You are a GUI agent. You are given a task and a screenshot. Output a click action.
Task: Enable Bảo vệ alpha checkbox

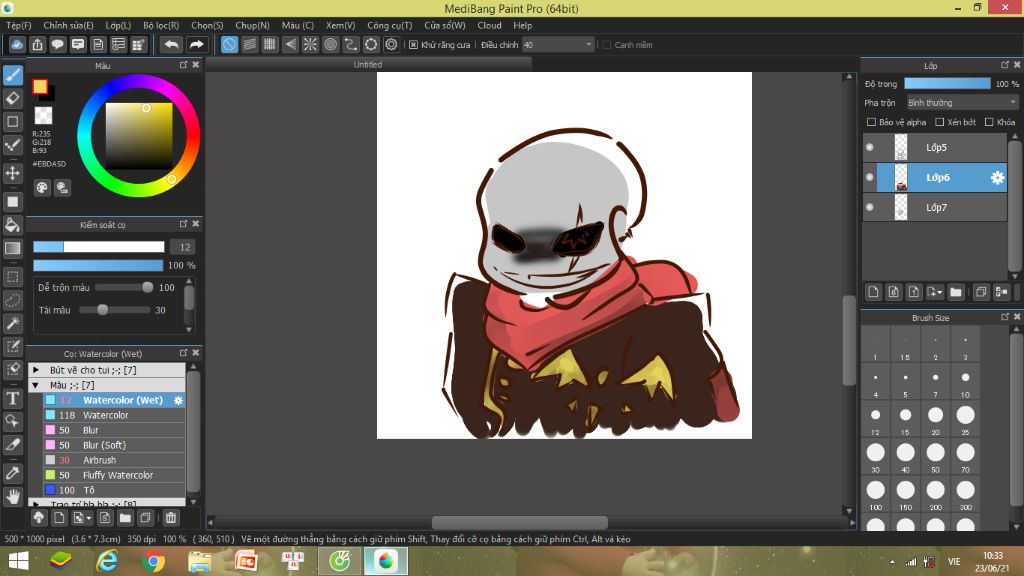point(871,122)
